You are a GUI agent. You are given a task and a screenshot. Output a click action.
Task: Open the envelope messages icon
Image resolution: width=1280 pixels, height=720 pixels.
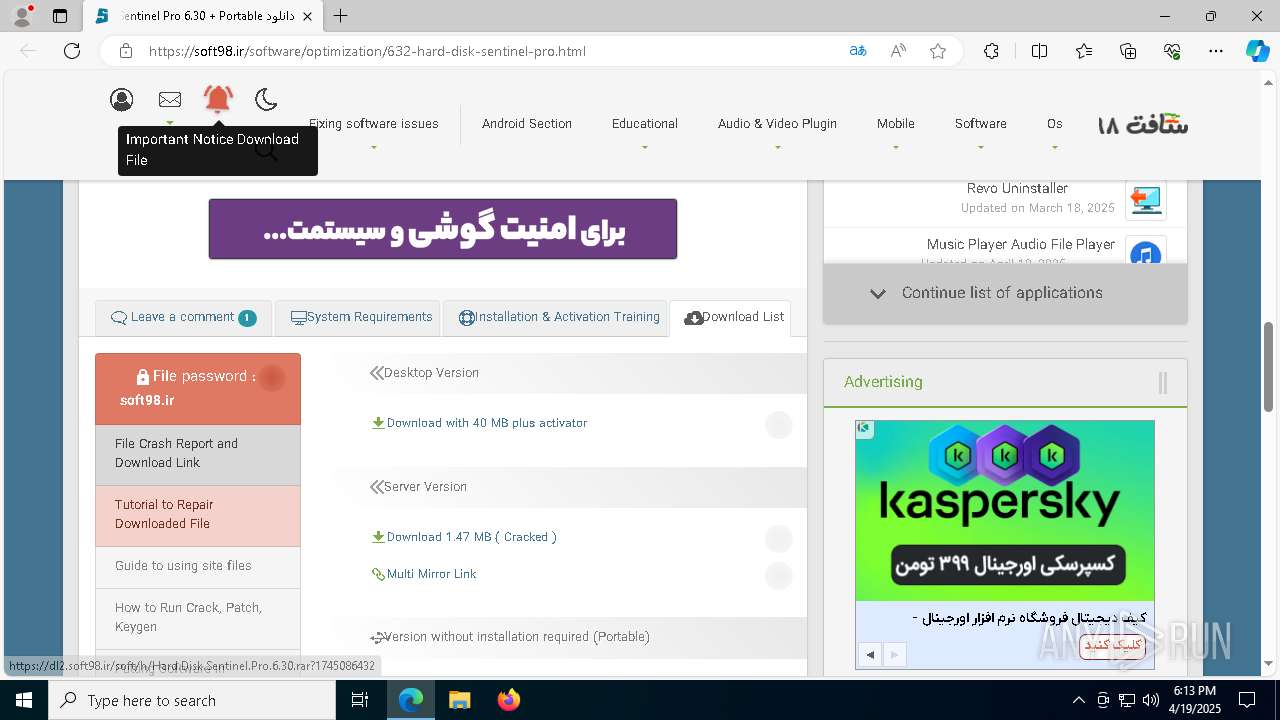coord(170,99)
